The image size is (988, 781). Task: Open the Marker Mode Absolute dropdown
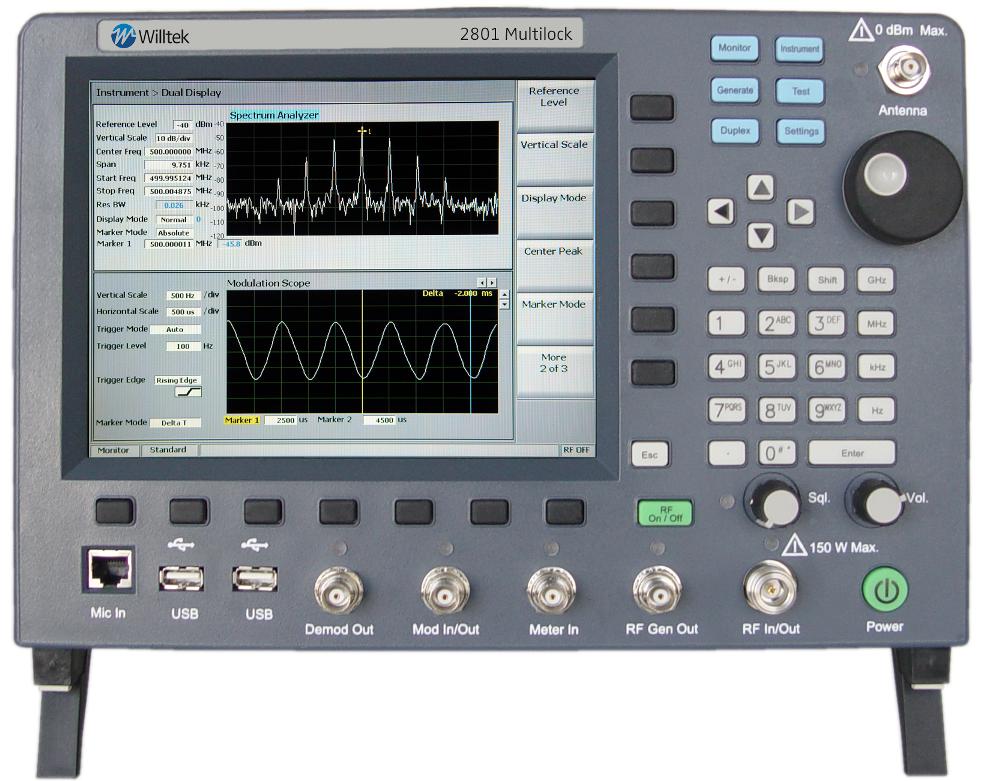pyautogui.click(x=173, y=232)
